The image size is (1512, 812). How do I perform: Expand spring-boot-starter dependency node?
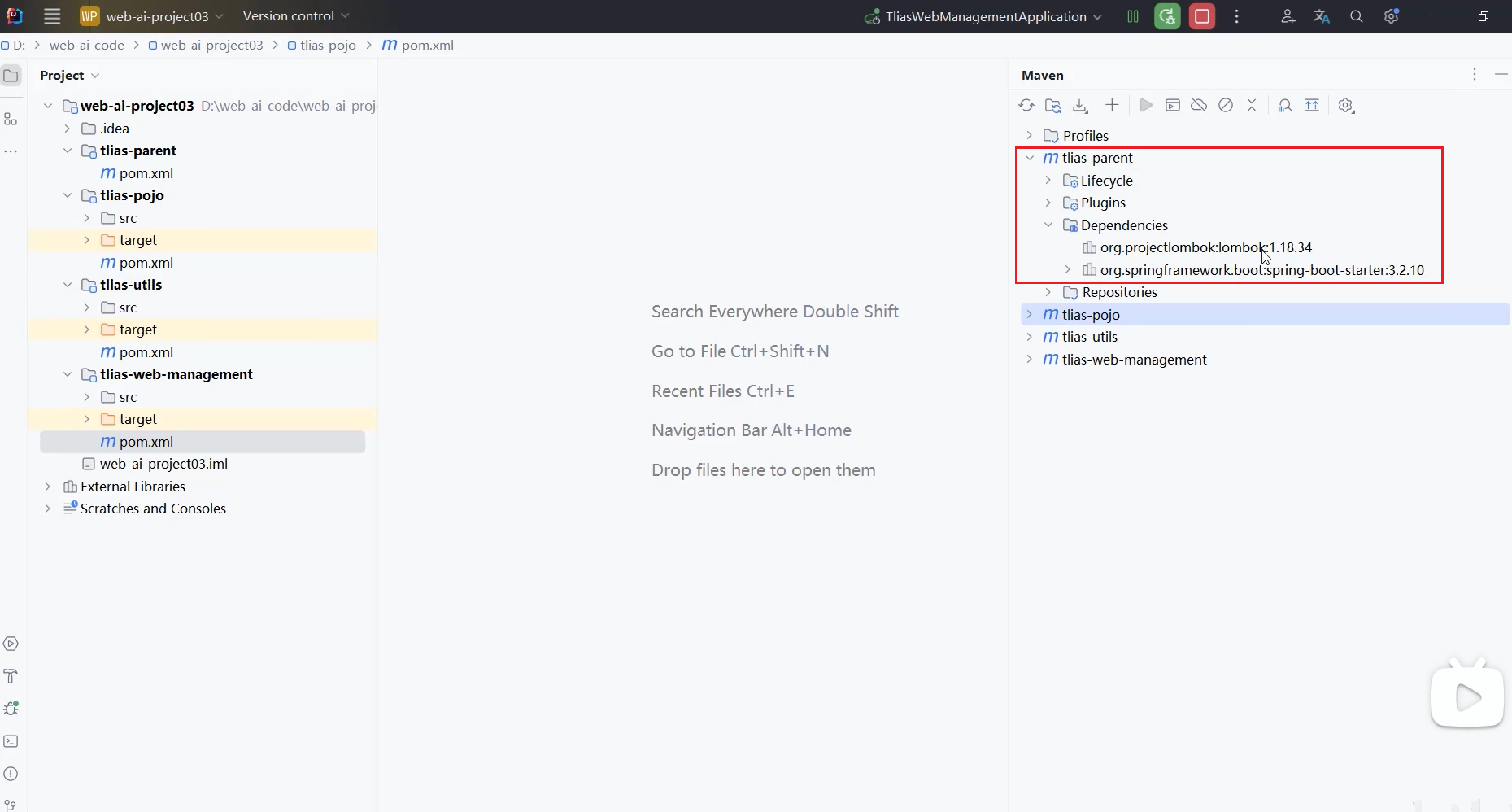(x=1068, y=270)
